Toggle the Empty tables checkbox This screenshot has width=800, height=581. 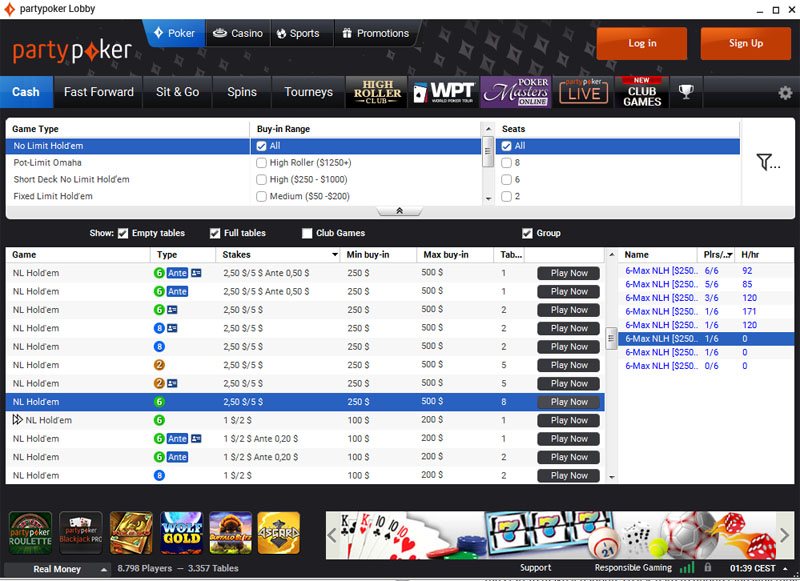point(123,233)
